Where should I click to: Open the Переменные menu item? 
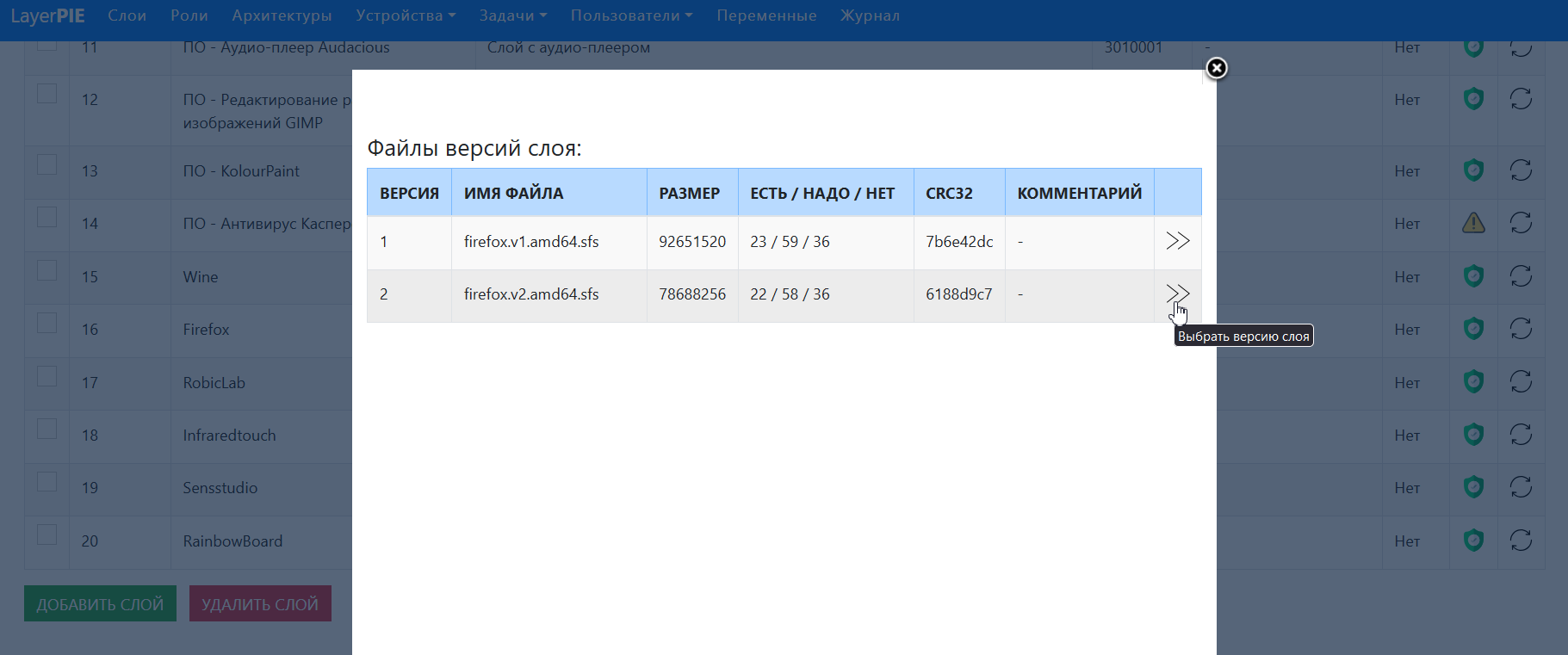pyautogui.click(x=766, y=15)
